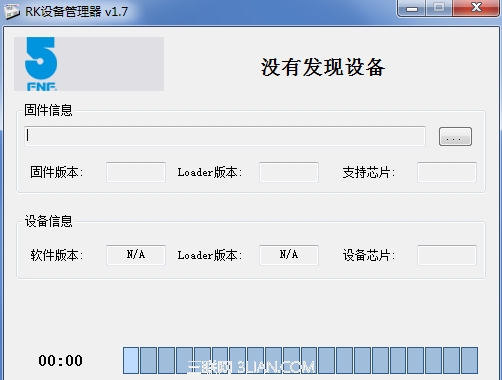Viewport: 502px width, 380px height.
Task: Select the 设备芯片 value field
Action: click(447, 255)
